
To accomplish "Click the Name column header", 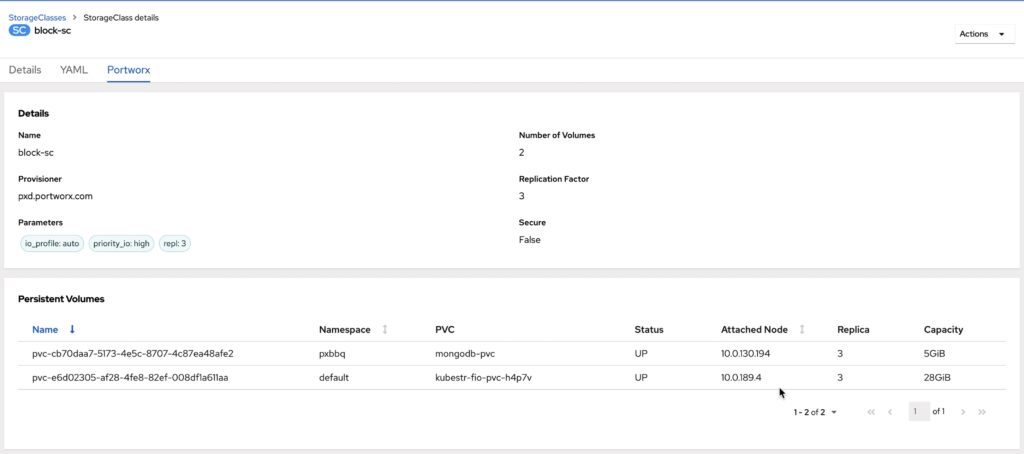I will (45, 330).
